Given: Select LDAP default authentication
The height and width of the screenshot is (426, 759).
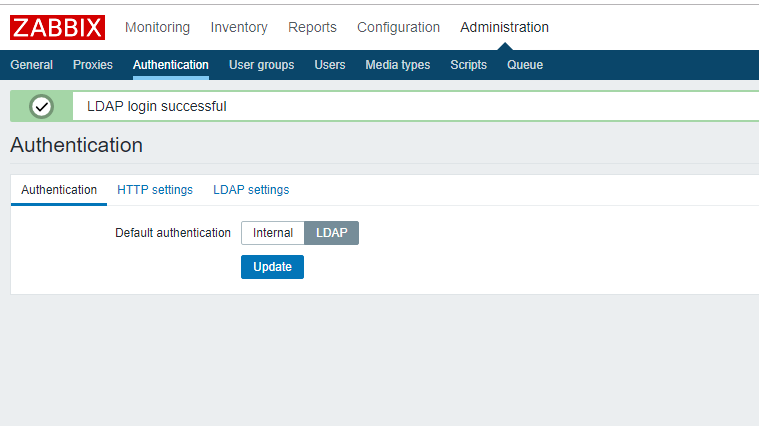Looking at the screenshot, I should [331, 233].
